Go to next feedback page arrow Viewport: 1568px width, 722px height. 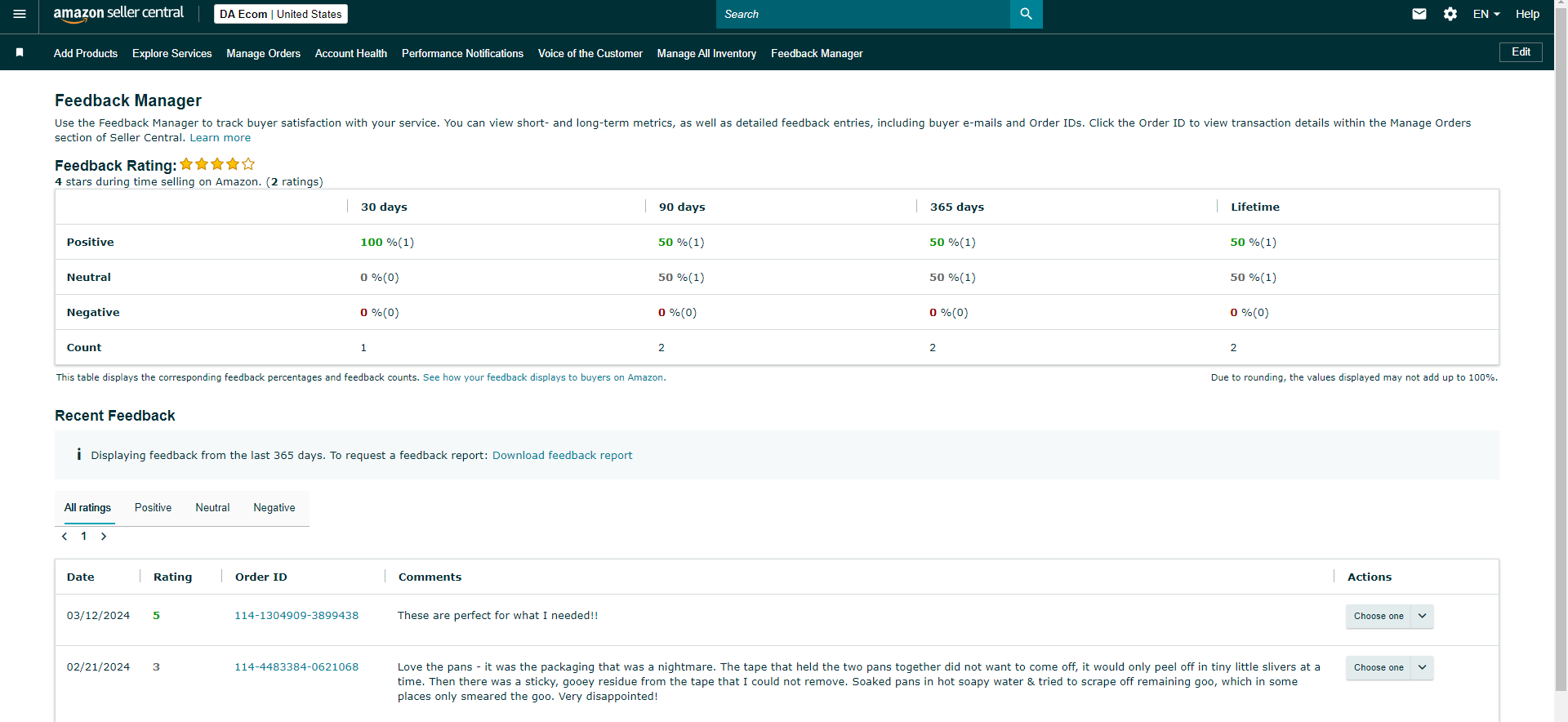tap(104, 537)
